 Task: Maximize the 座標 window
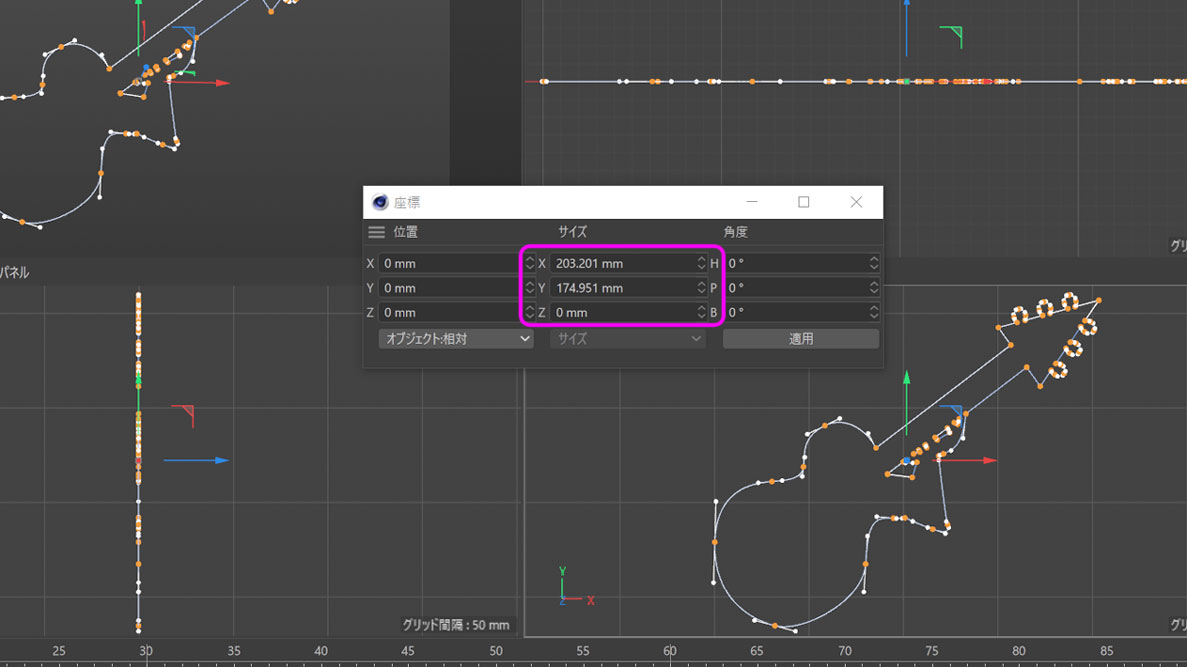point(803,202)
